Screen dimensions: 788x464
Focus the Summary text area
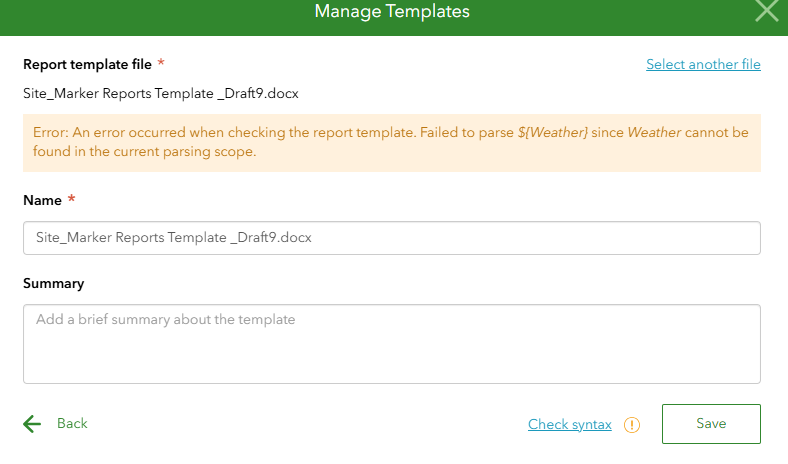click(x=391, y=344)
